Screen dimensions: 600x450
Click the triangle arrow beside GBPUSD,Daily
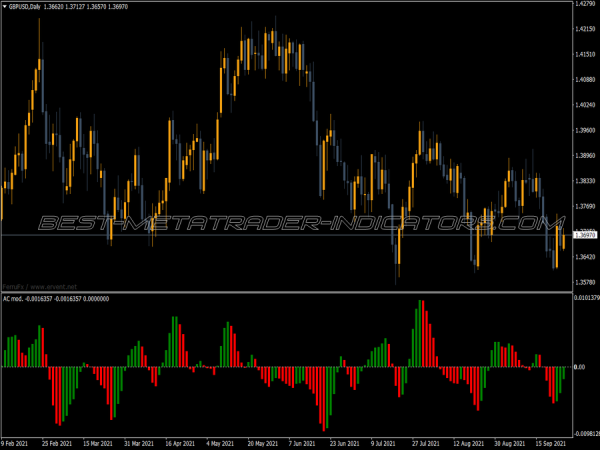click(x=4, y=5)
